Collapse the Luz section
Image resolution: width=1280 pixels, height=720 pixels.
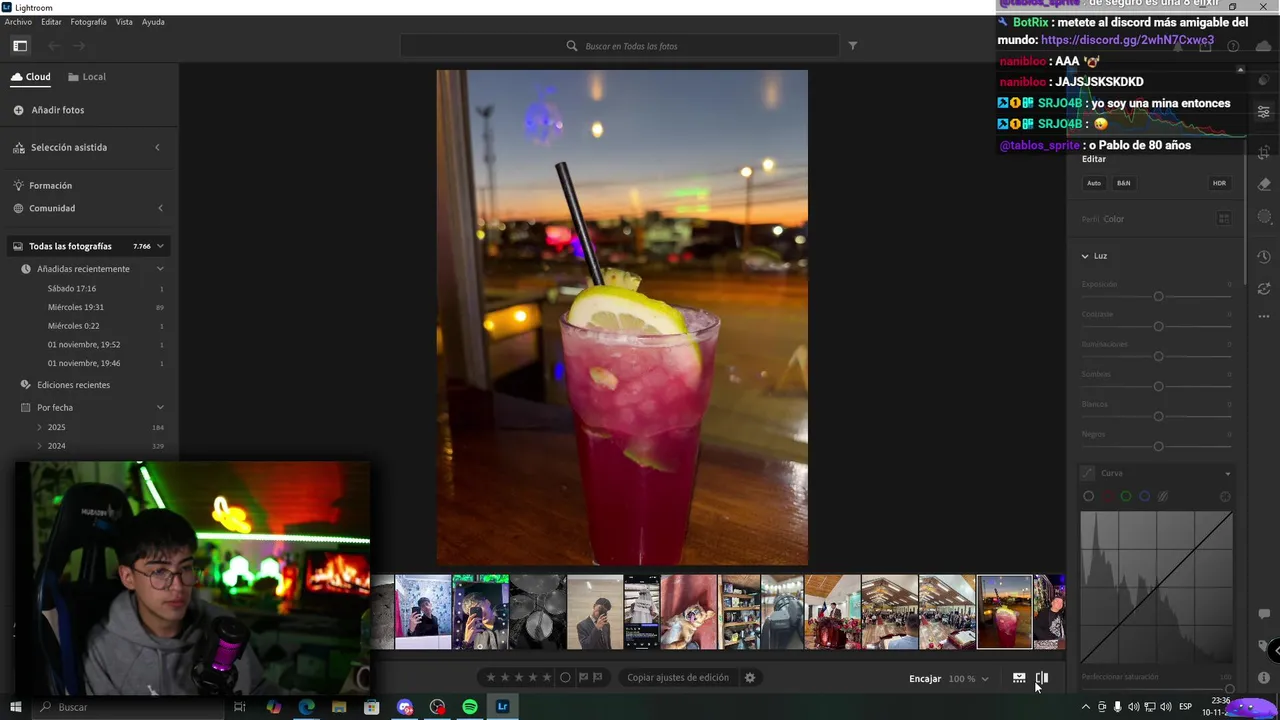point(1085,256)
